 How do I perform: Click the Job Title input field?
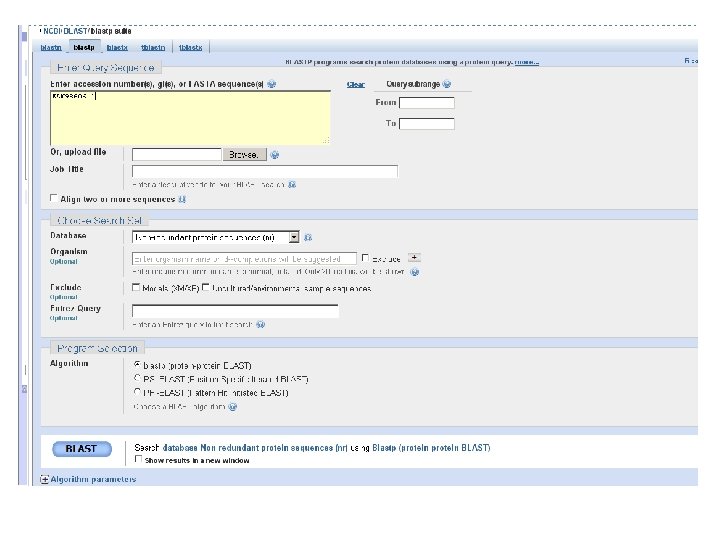click(x=265, y=171)
